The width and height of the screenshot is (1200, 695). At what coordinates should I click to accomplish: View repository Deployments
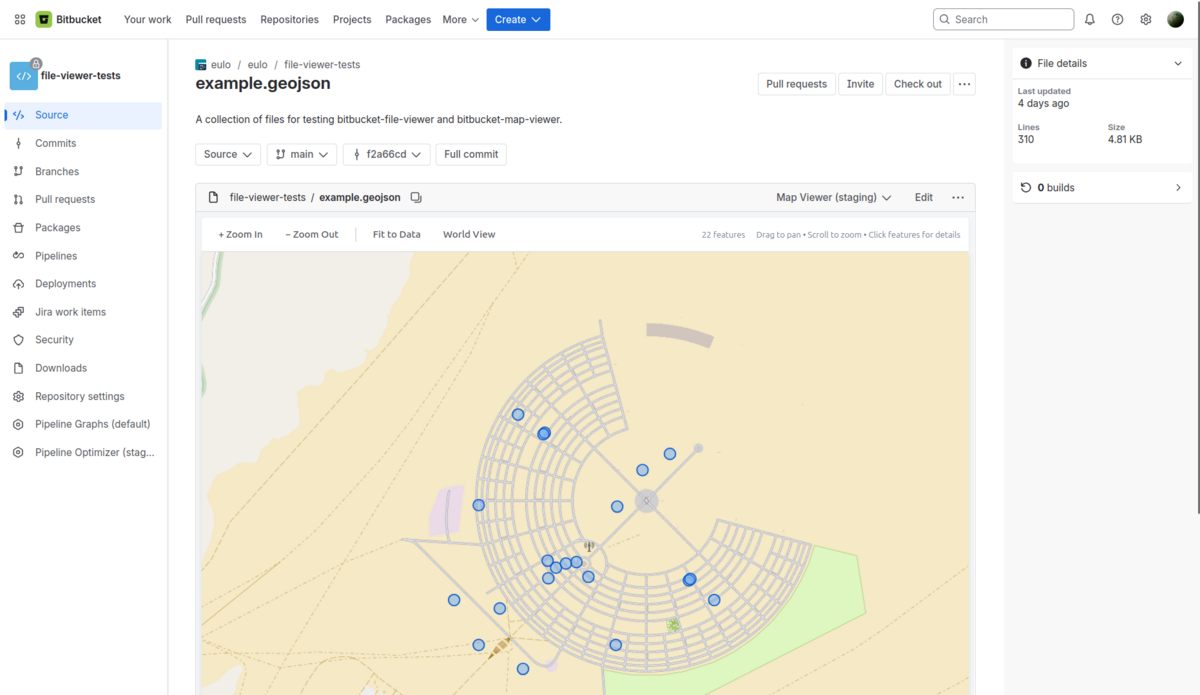click(x=64, y=283)
